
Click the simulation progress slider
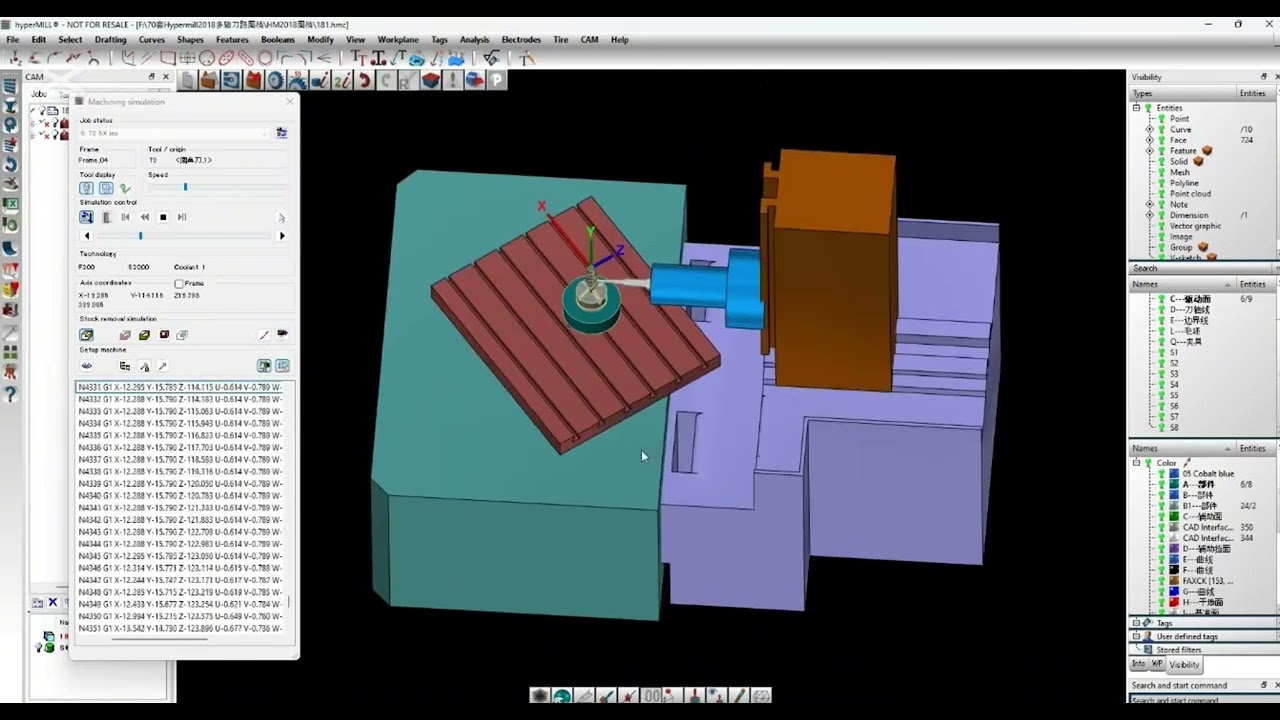[140, 236]
